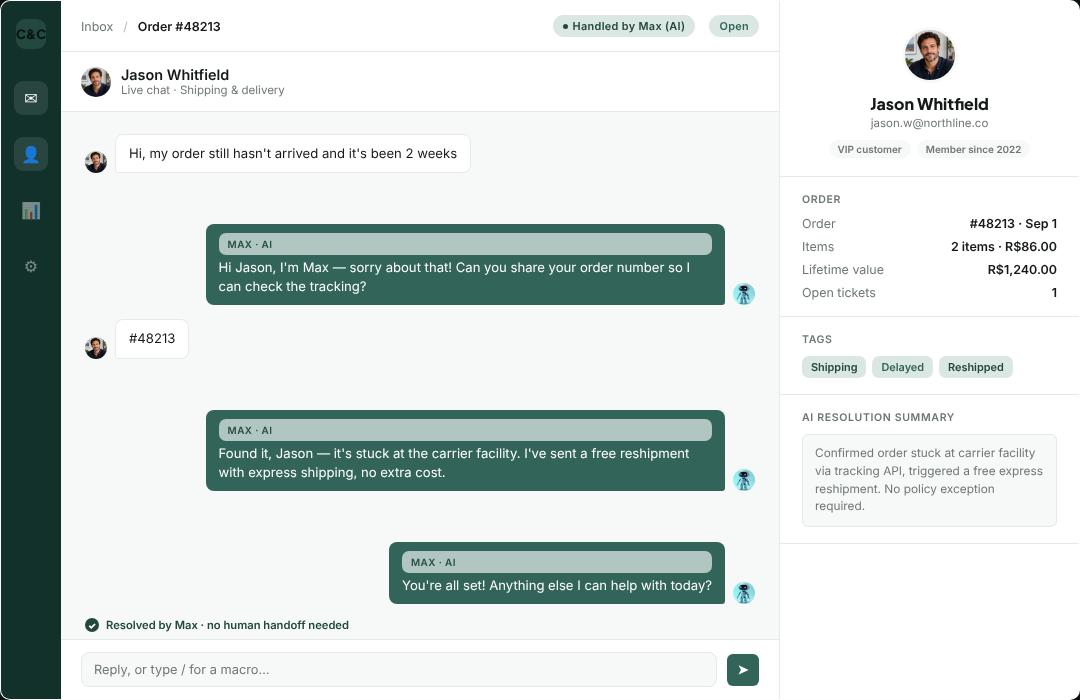Screen dimensions: 1080x700
Task: Click Jason Whitfield's avatar in chat header
Action: coord(96,82)
